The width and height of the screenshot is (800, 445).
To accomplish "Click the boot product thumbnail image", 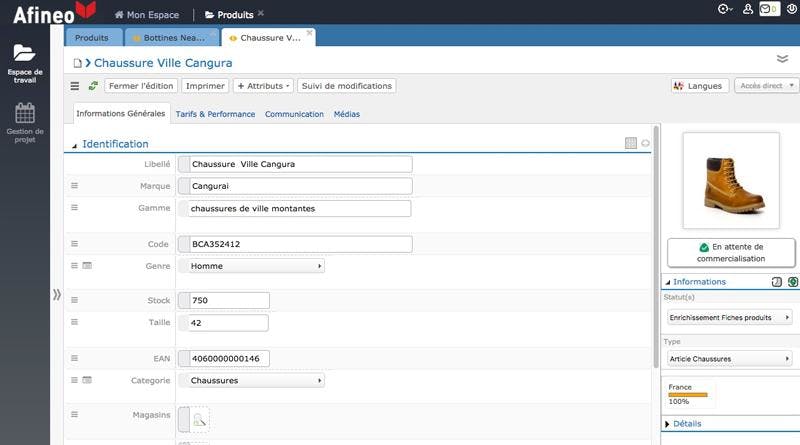I will (x=731, y=180).
